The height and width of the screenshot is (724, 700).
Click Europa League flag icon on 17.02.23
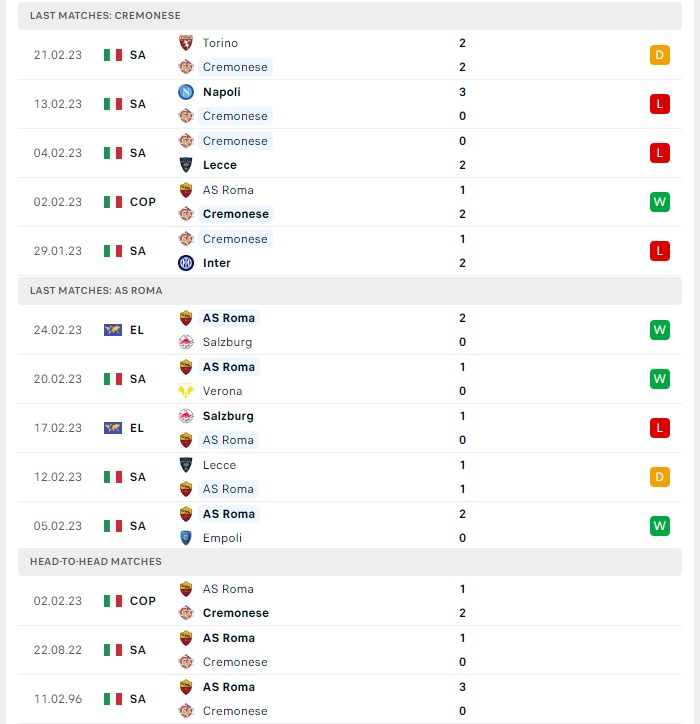pyautogui.click(x=113, y=428)
